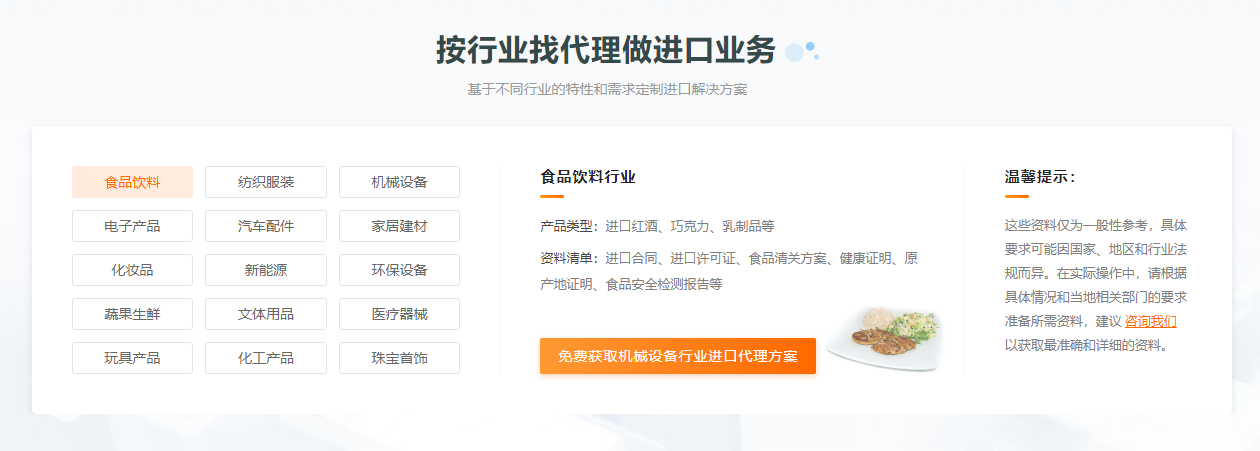1260x451 pixels.
Task: Select the 医疗器械 industry tab
Action: 399,314
